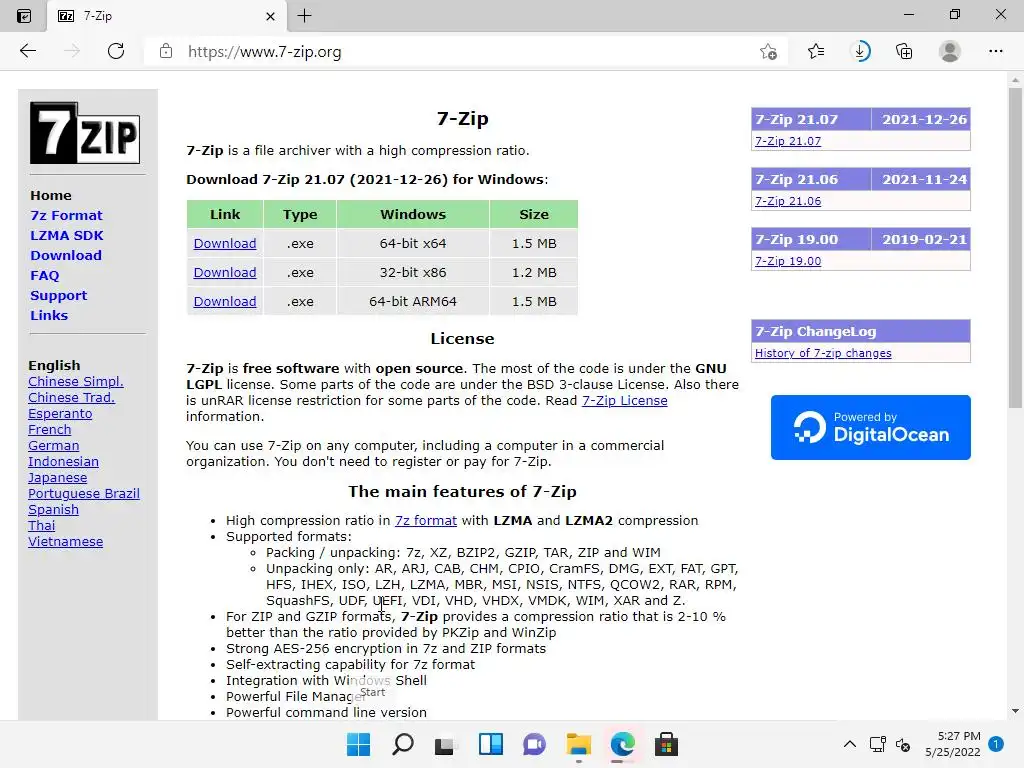Click the muted volume tray icon
This screenshot has height=768, width=1024.
903,744
